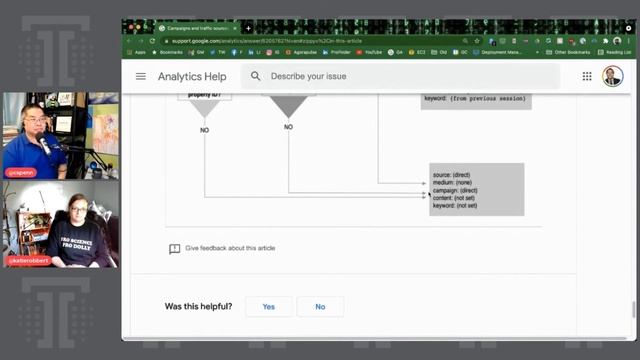Open the Other Bookmarks folder
This screenshot has width=640, height=360.
coord(568,52)
